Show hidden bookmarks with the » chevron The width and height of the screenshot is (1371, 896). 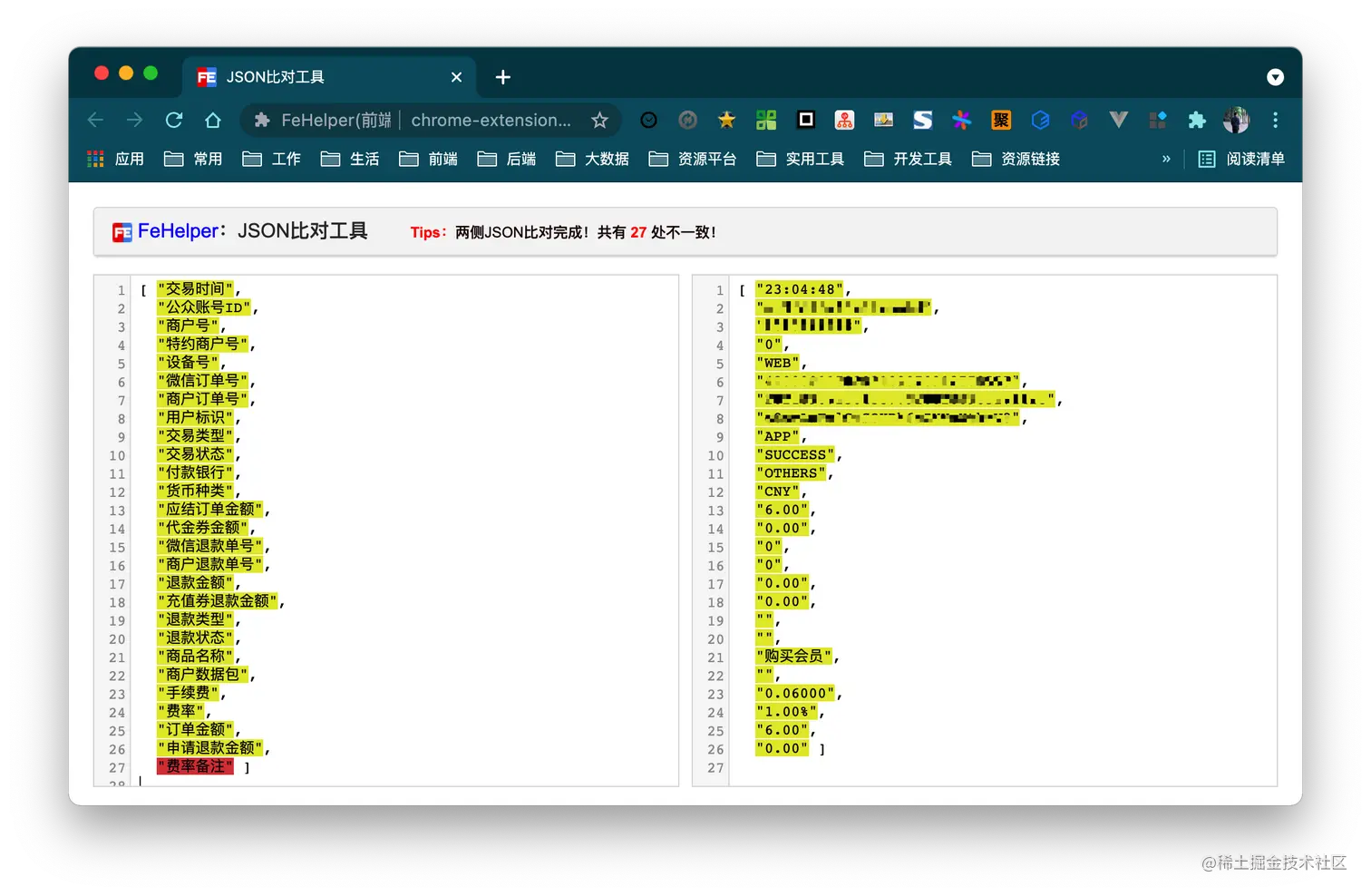[x=1166, y=159]
